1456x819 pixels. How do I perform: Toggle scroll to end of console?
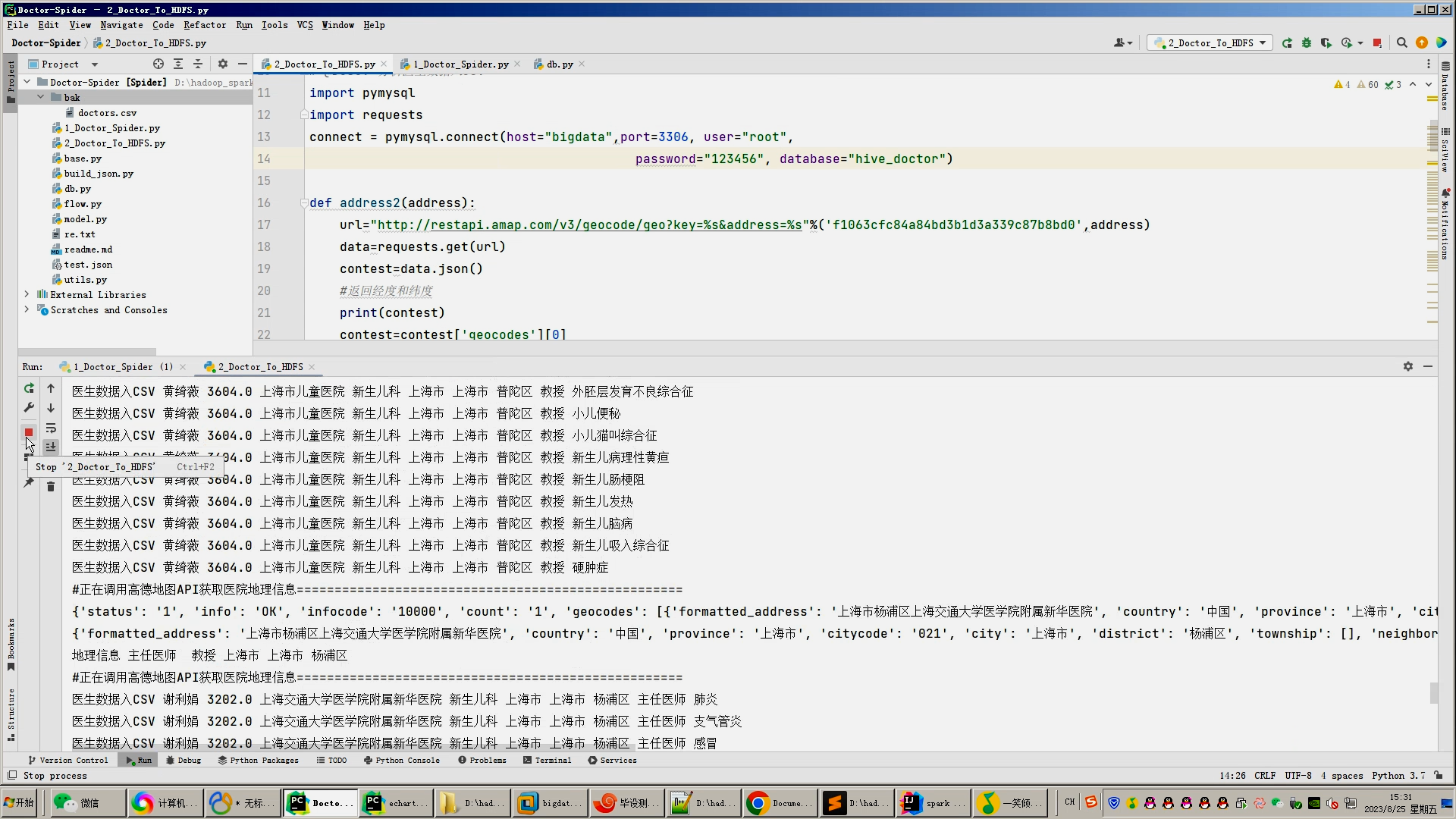click(51, 447)
